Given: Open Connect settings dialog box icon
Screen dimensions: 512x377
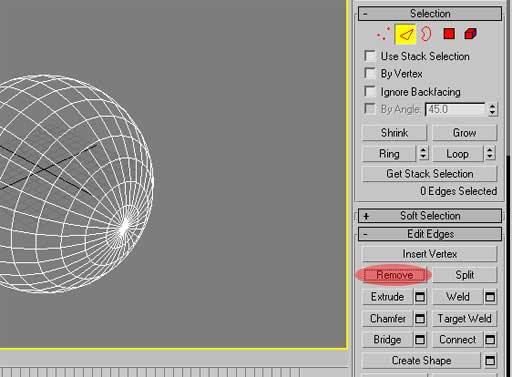Looking at the screenshot, I should tap(490, 340).
